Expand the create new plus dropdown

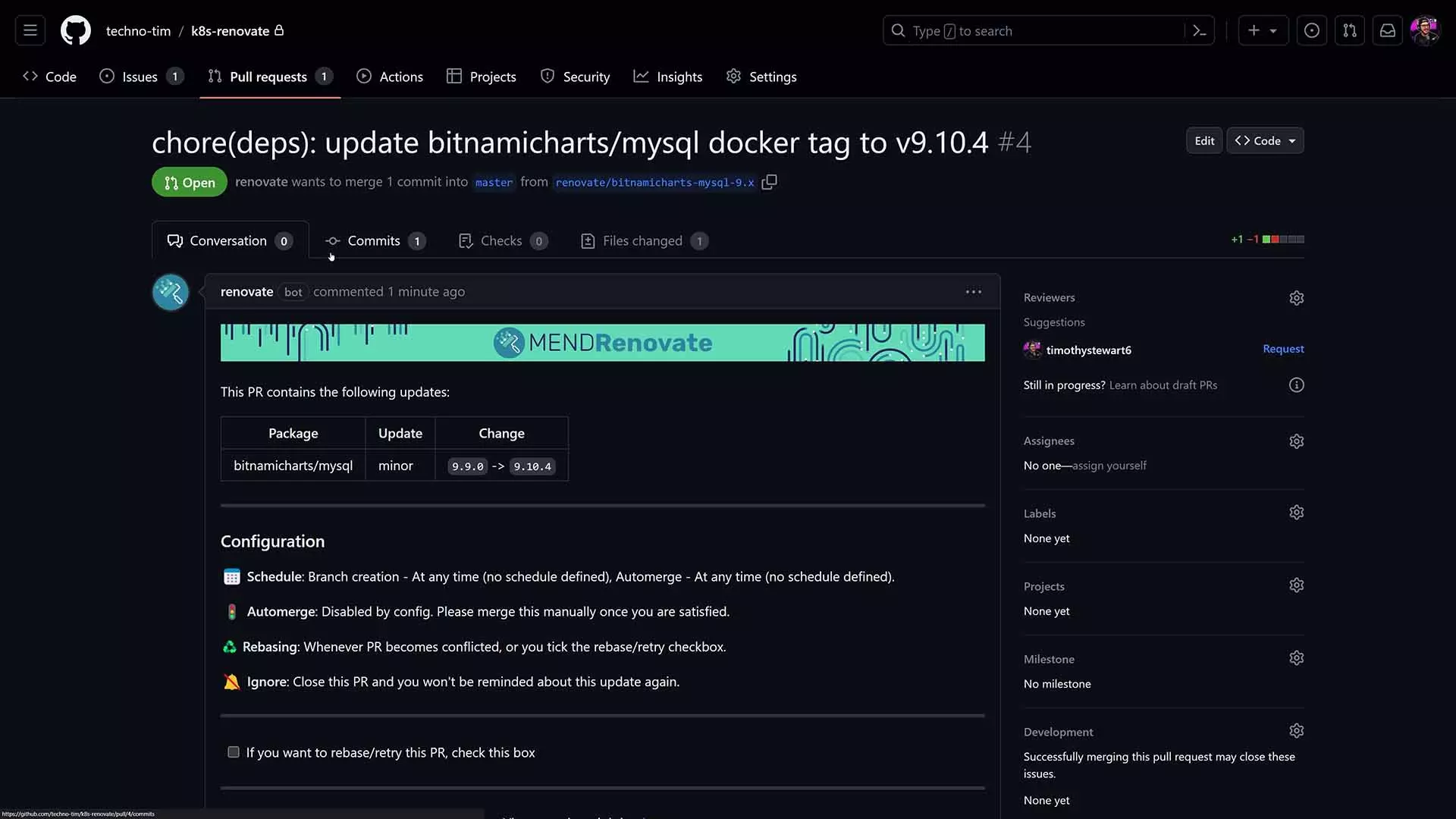click(1263, 30)
